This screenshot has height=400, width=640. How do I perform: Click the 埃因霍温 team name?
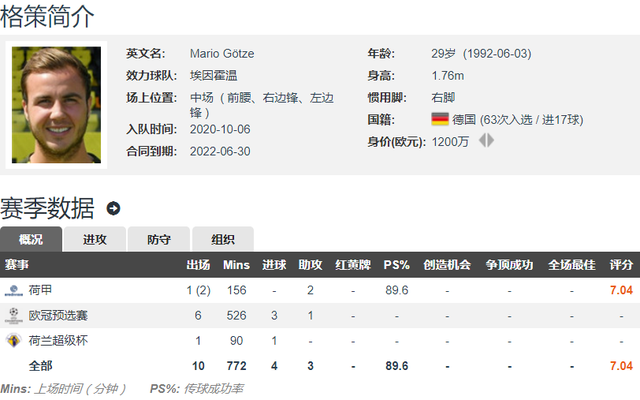click(x=213, y=76)
